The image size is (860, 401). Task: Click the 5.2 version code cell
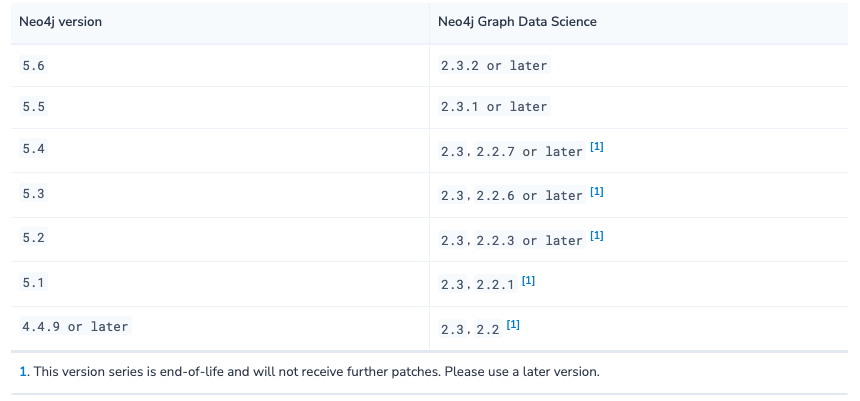(33, 238)
